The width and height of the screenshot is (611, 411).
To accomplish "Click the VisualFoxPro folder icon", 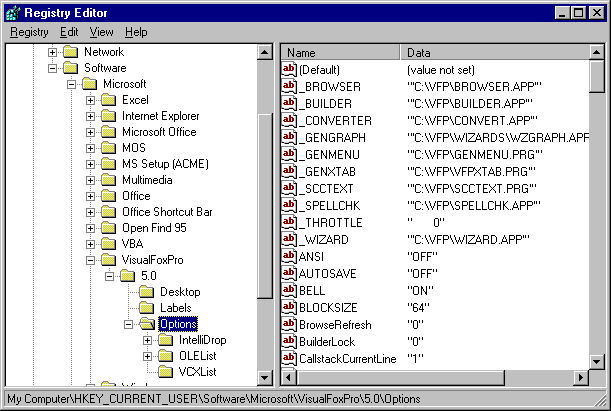I will point(108,260).
